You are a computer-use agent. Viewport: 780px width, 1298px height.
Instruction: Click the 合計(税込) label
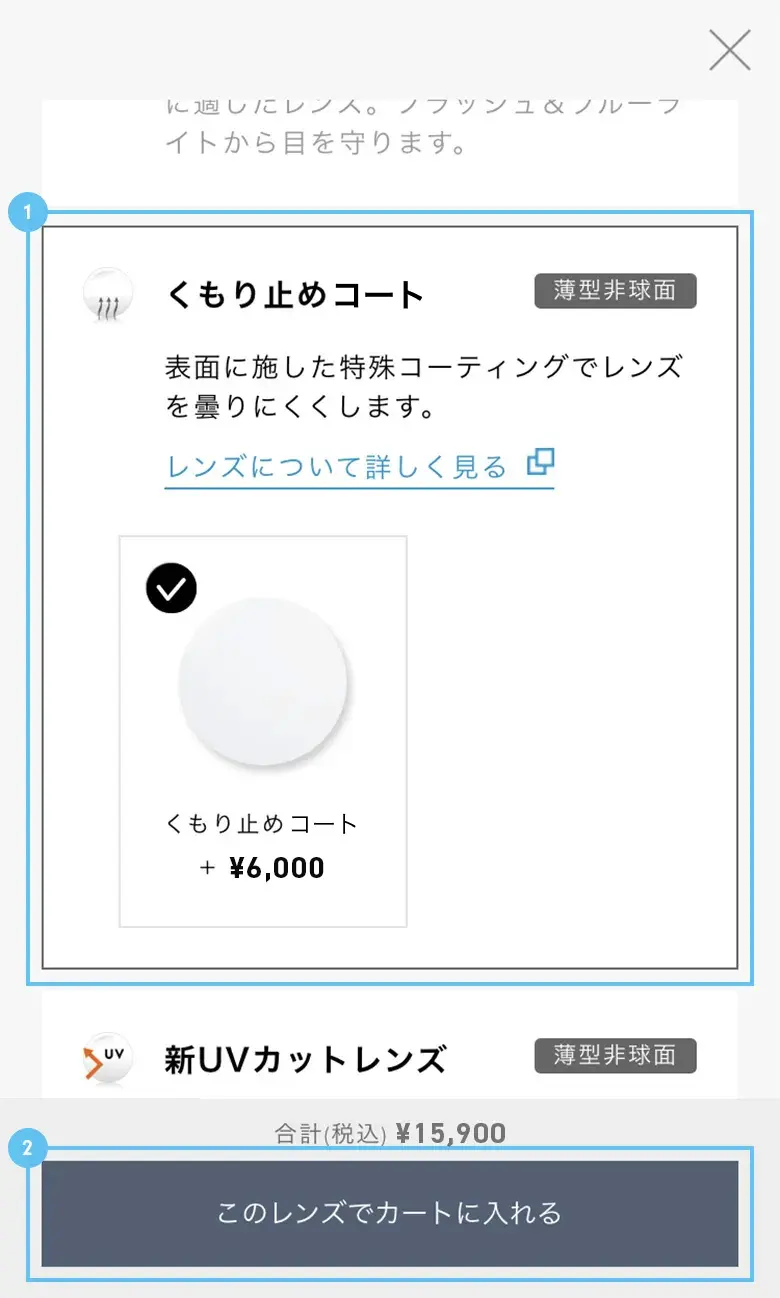click(x=330, y=1134)
